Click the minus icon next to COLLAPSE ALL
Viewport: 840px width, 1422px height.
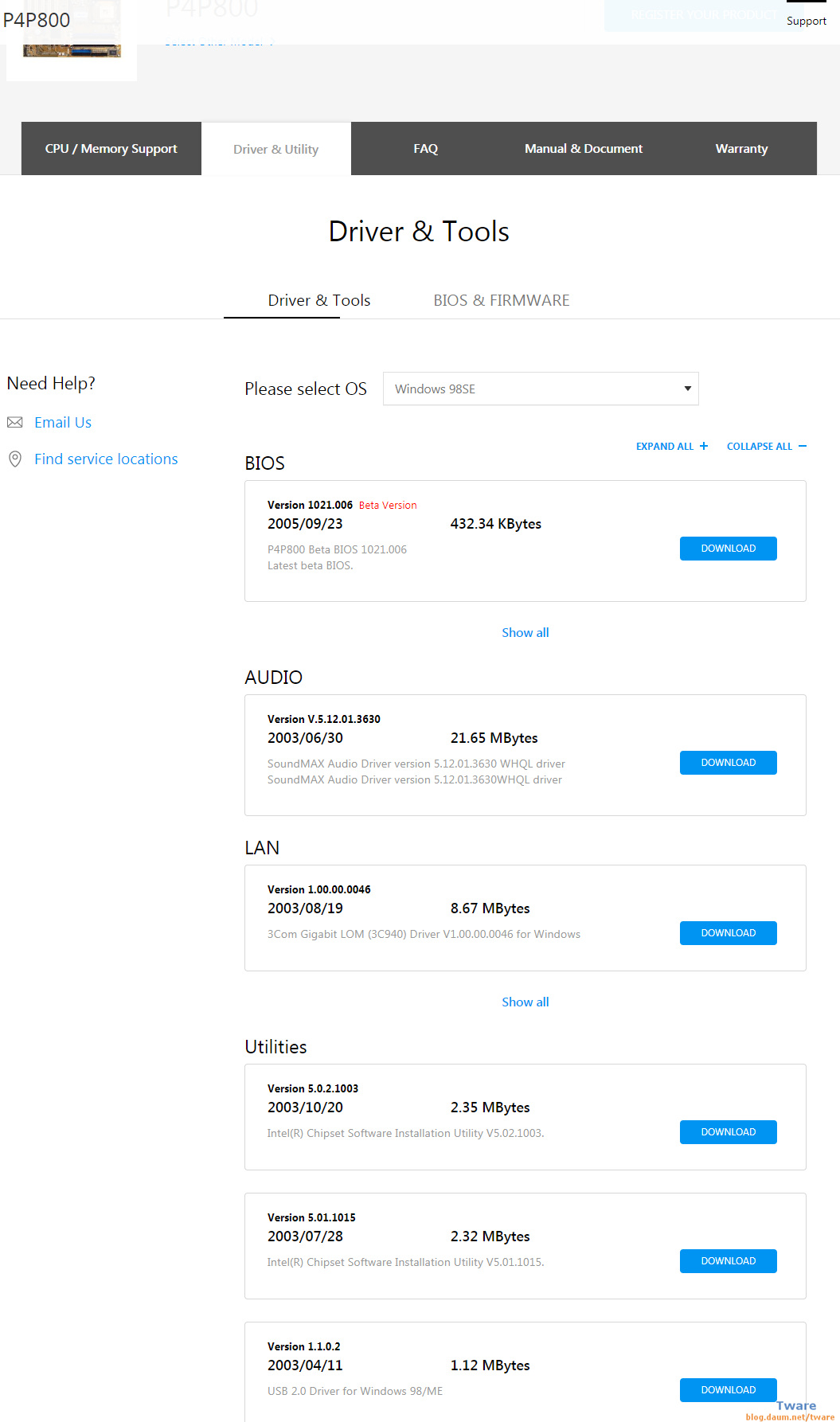pyautogui.click(x=803, y=446)
